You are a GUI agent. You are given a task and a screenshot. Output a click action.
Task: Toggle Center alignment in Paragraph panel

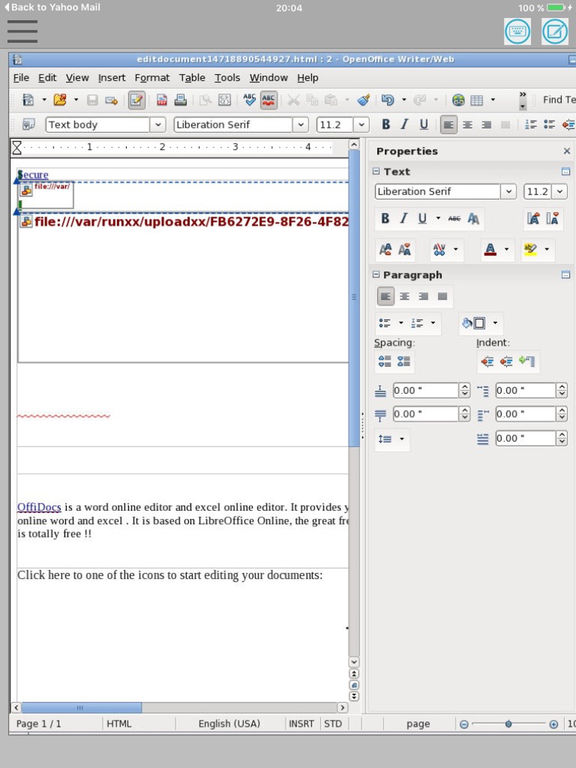pyautogui.click(x=405, y=296)
